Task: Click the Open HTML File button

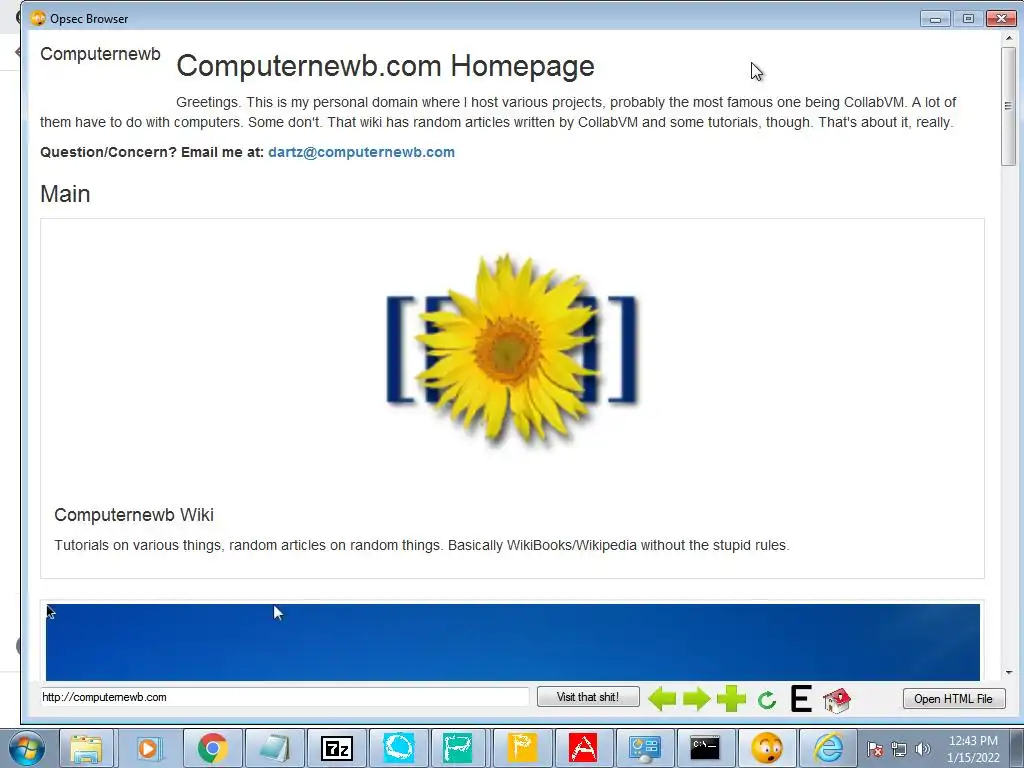Action: pos(953,699)
